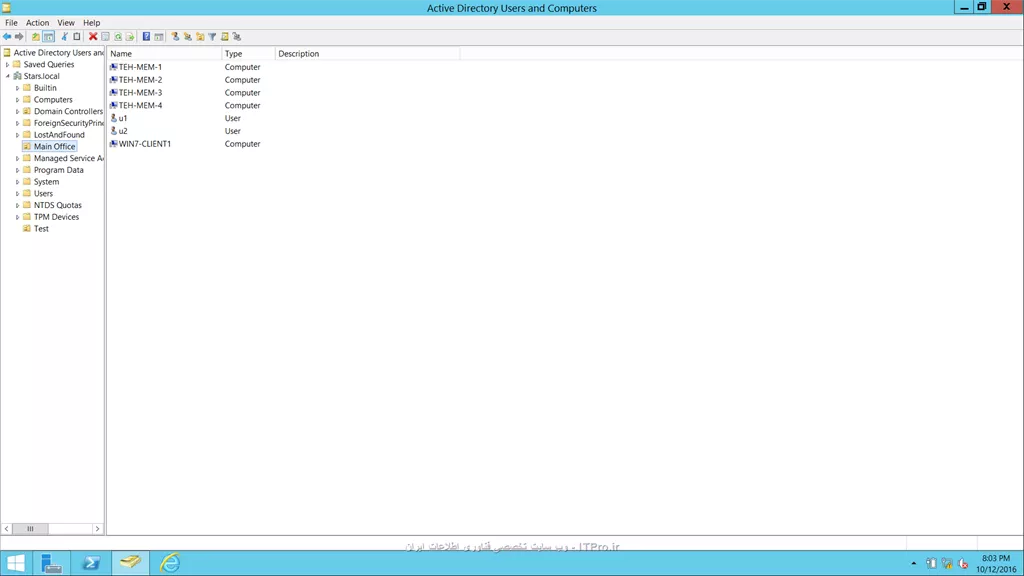Sort by the Description column header

pos(368,54)
